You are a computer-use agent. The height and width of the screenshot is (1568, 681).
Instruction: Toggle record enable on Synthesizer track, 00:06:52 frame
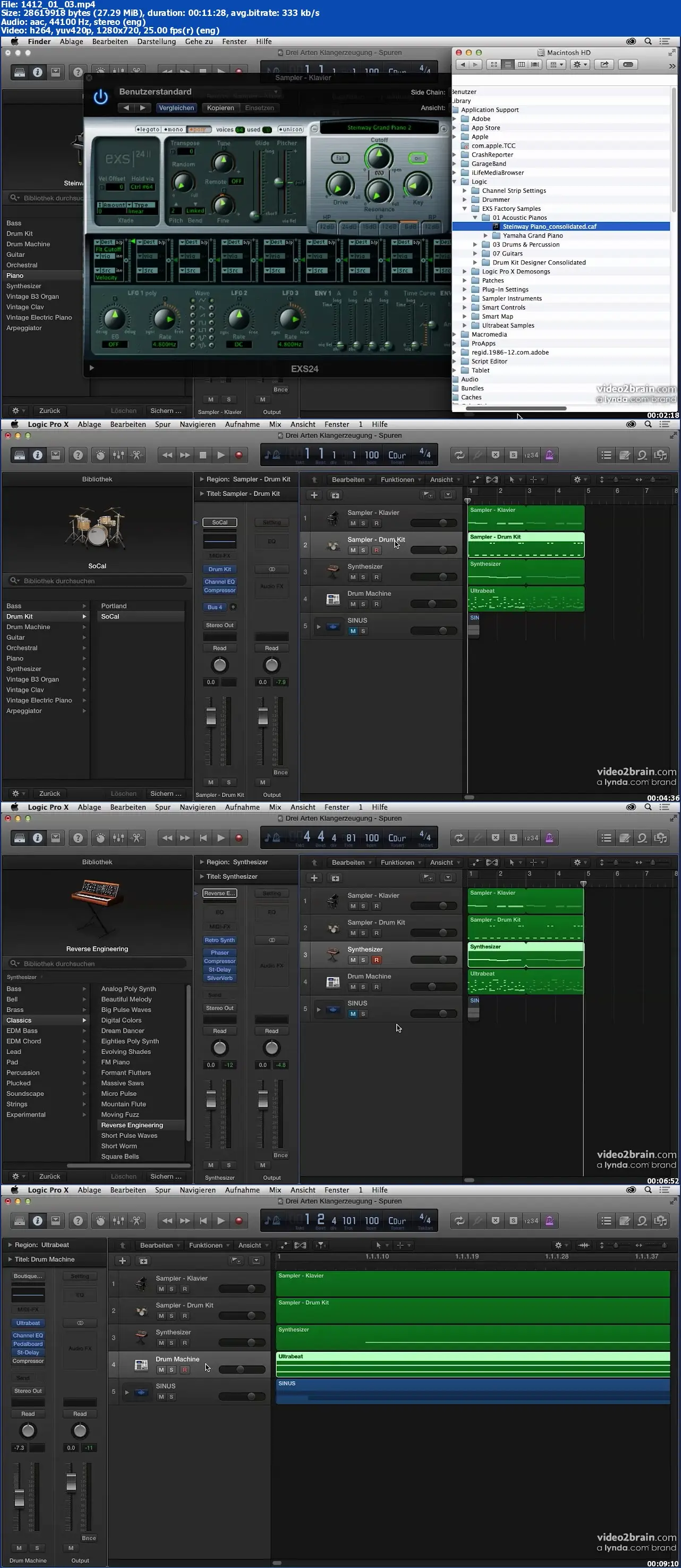[x=377, y=960]
